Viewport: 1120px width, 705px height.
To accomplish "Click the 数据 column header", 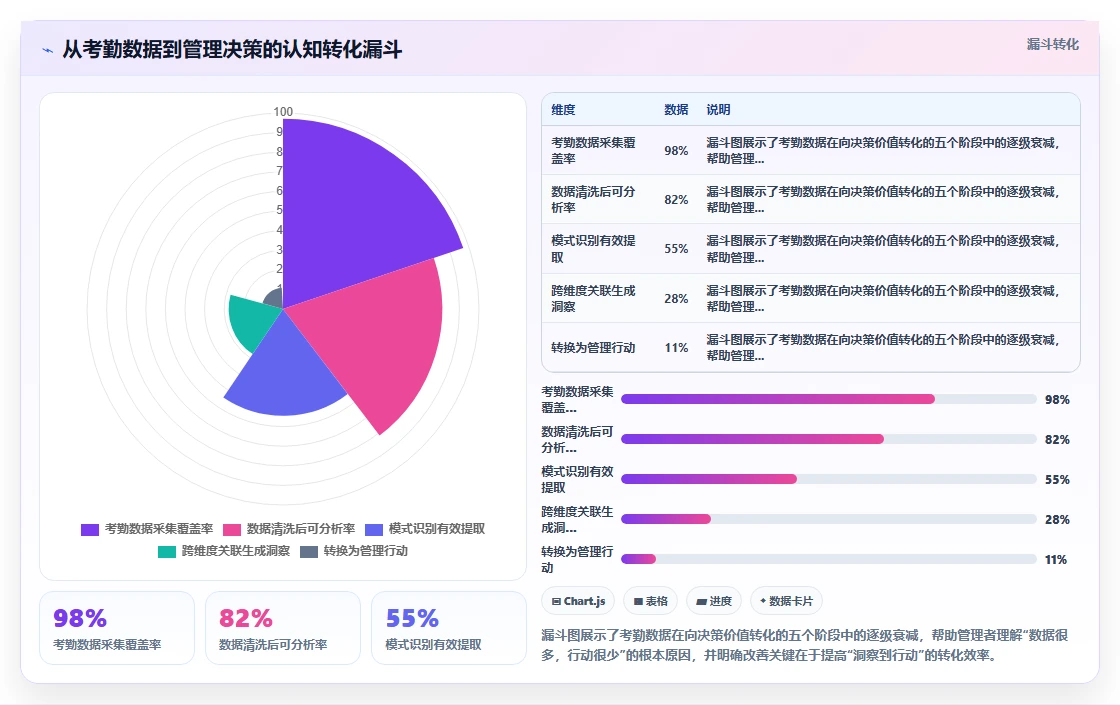I will coord(676,110).
